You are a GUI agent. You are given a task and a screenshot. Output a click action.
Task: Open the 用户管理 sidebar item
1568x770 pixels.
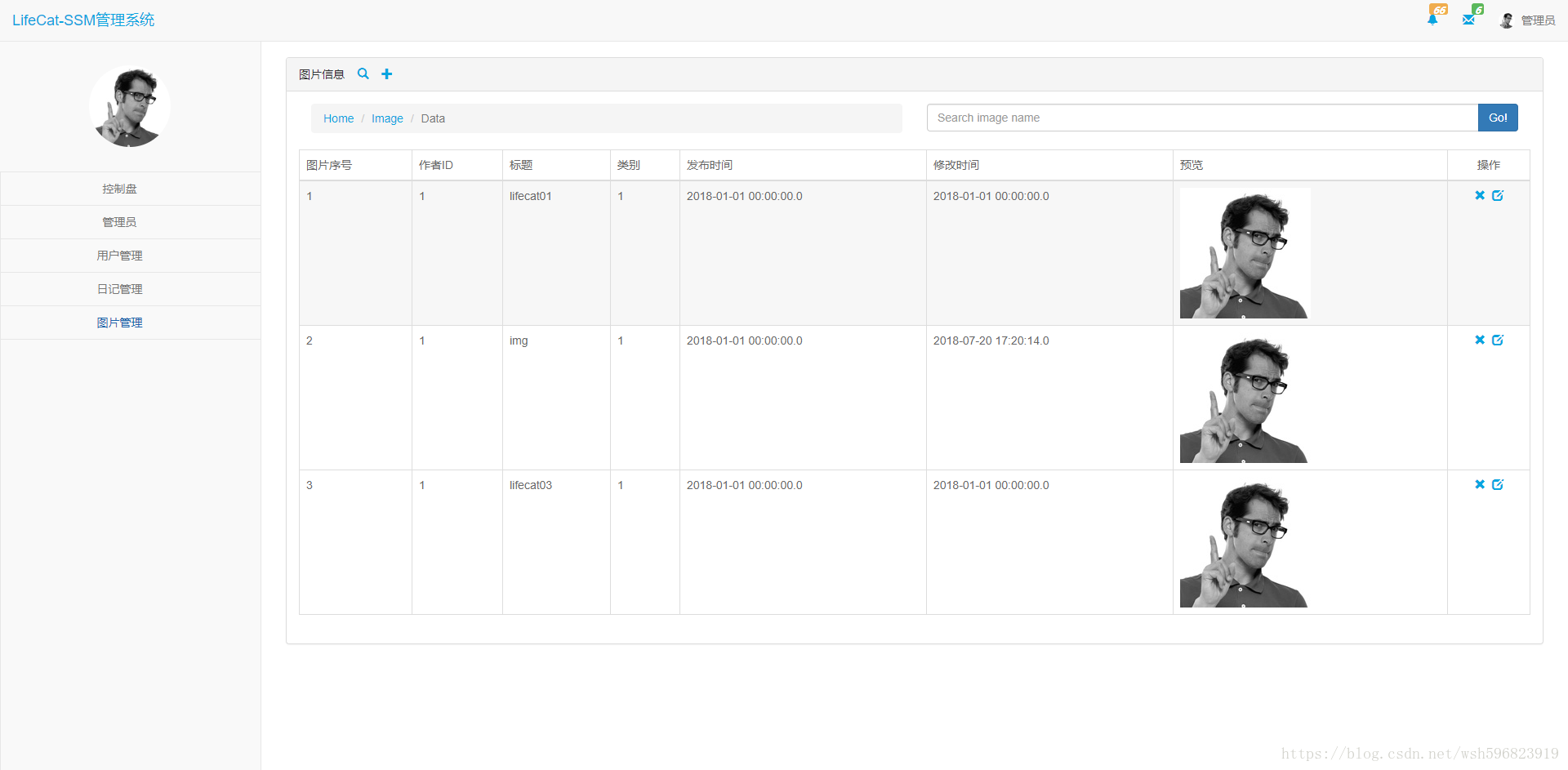click(x=131, y=256)
